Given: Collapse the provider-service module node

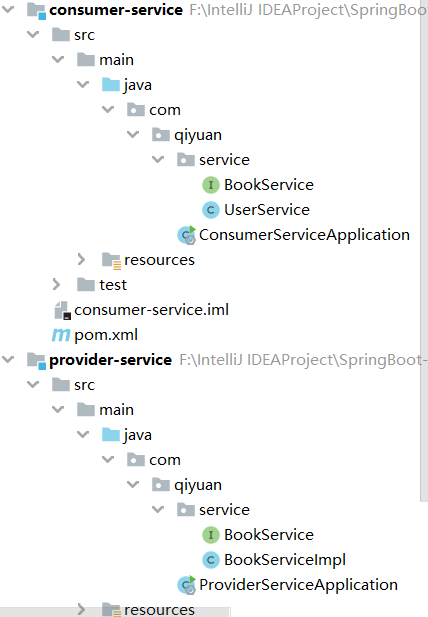Looking at the screenshot, I should 8,359.
